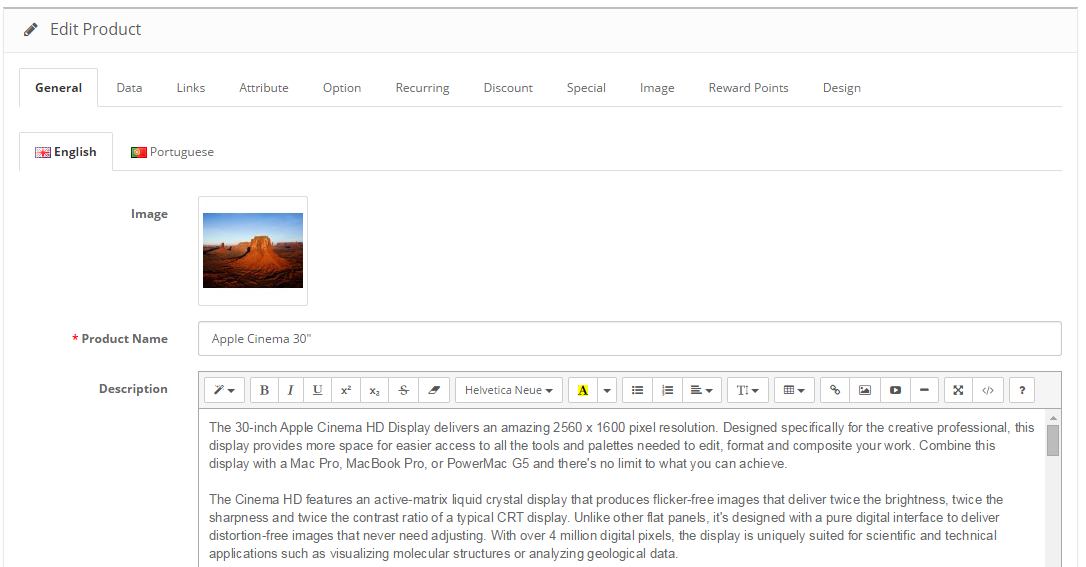Click the scrollbar up arrow in description
Image resolution: width=1086 pixels, height=567 pixels.
1053,418
